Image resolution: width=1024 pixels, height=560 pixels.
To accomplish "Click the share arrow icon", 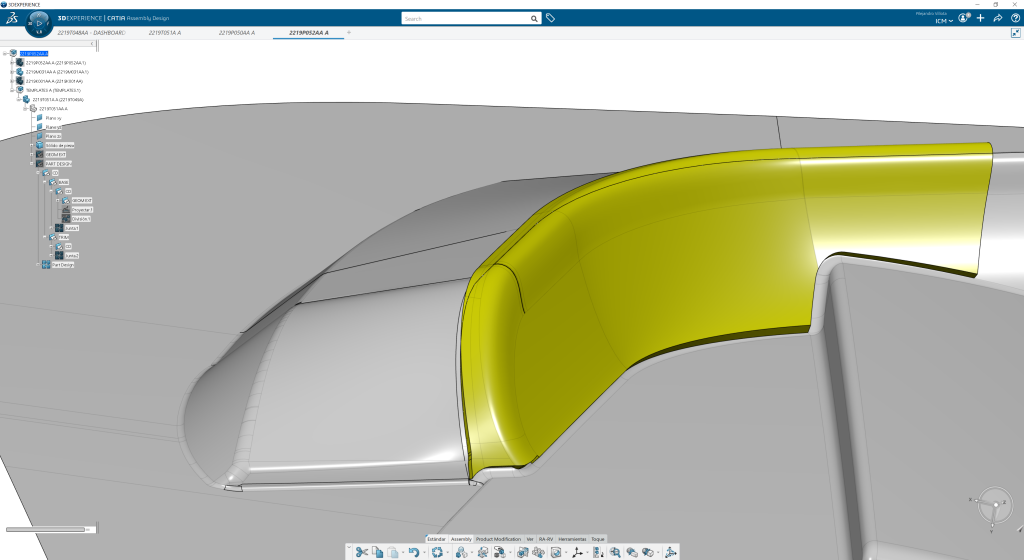I will pos(996,18).
